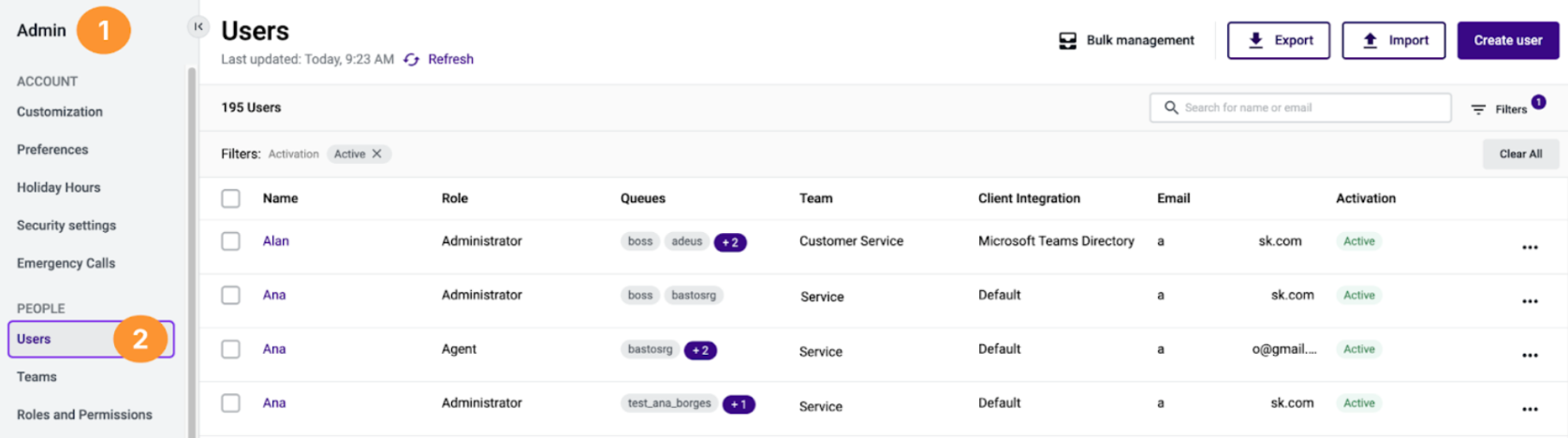Screen dimensions: 1568x438
Task: Show the +1 queue badge beside test_ana_borges
Action: [x=739, y=404]
